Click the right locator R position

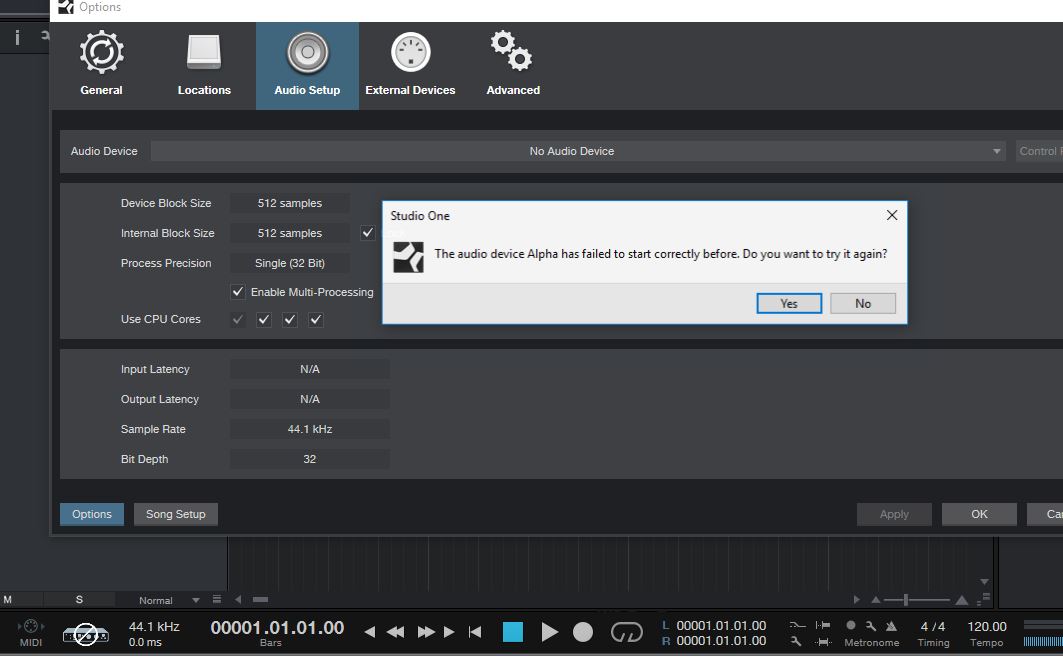point(721,641)
